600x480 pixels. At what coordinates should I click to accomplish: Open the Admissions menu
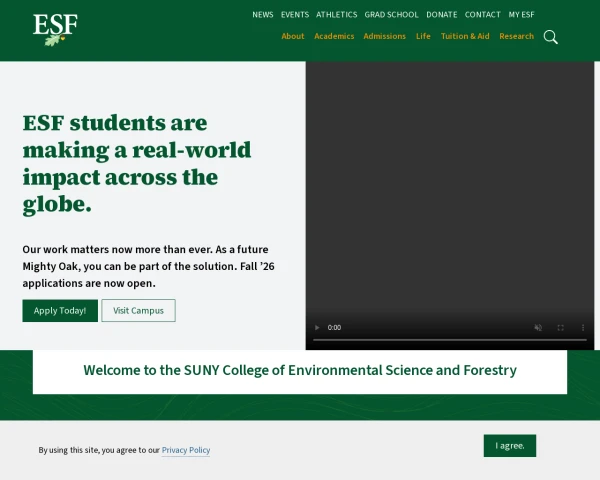point(385,36)
